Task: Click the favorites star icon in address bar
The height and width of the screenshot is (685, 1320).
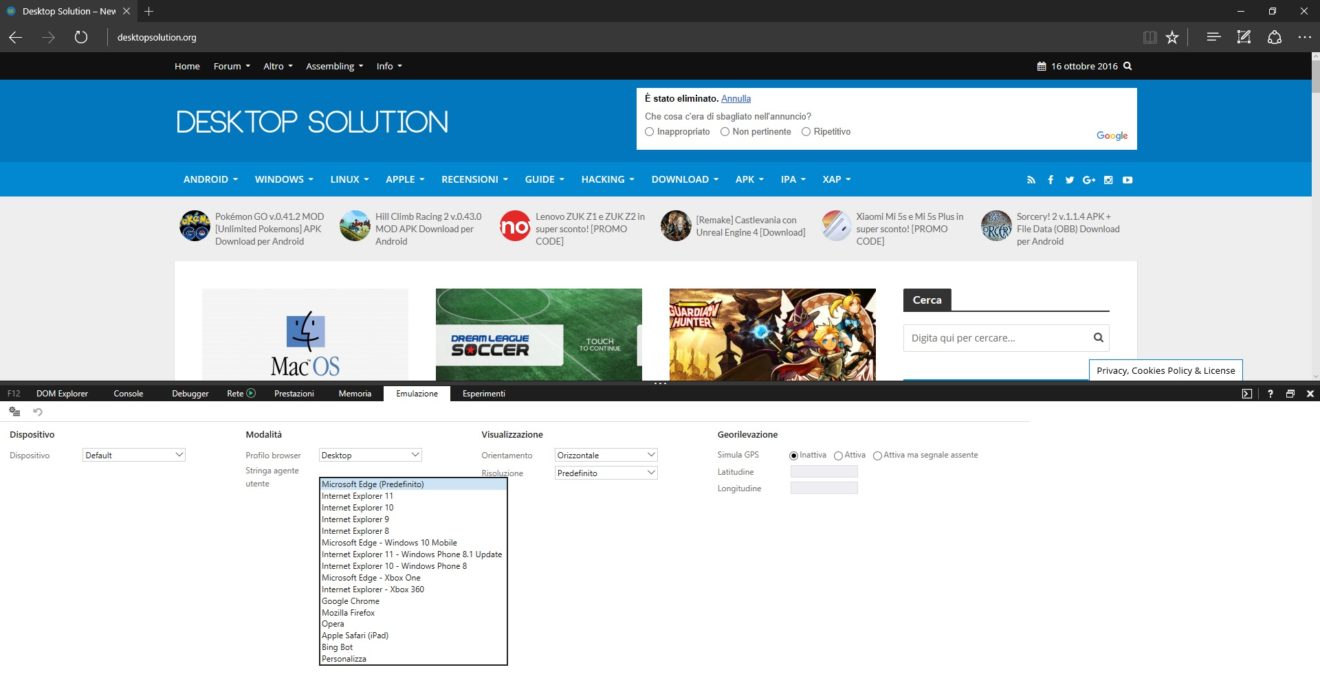Action: tap(1172, 37)
